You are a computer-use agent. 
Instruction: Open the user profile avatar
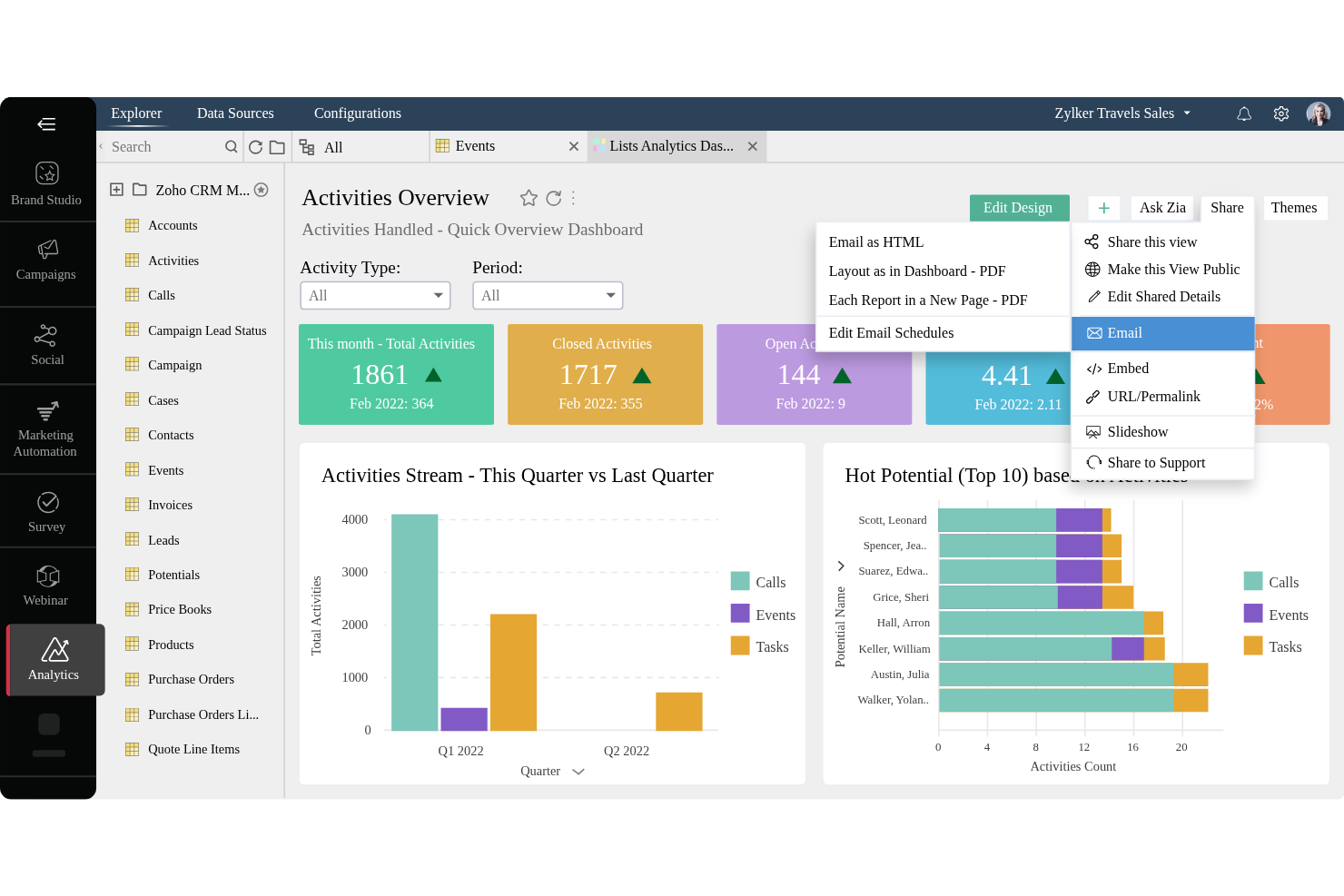(x=1319, y=113)
